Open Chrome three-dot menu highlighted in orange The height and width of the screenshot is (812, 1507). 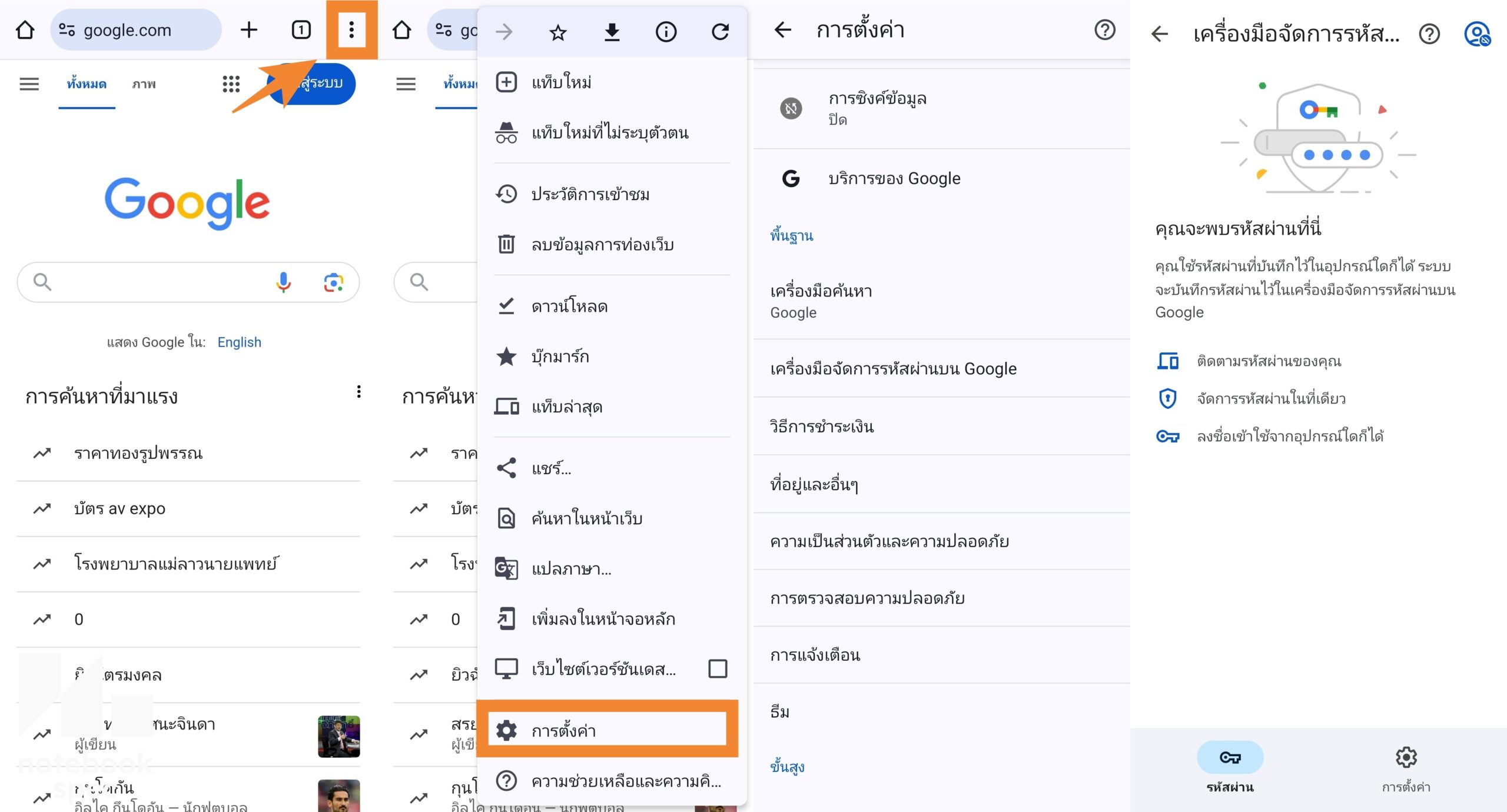351,29
